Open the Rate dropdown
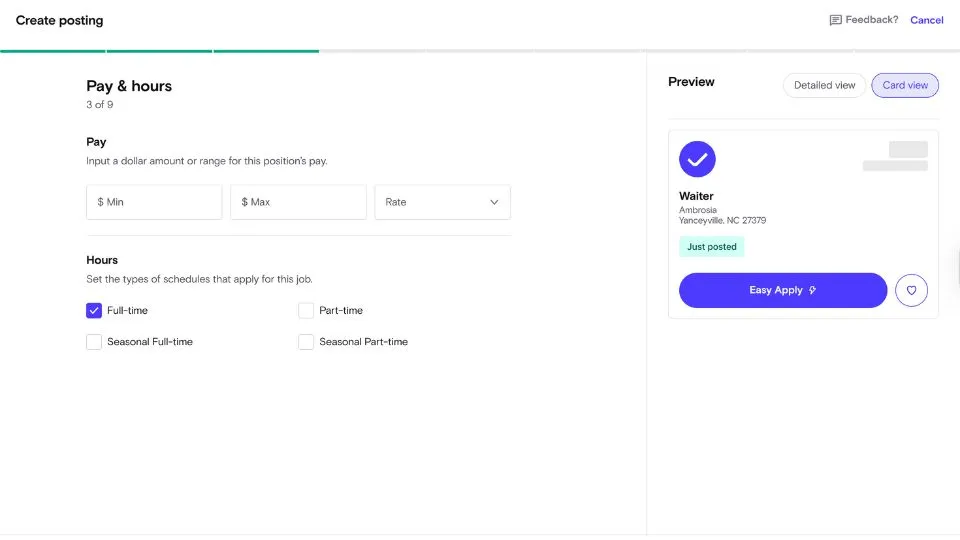 (442, 202)
